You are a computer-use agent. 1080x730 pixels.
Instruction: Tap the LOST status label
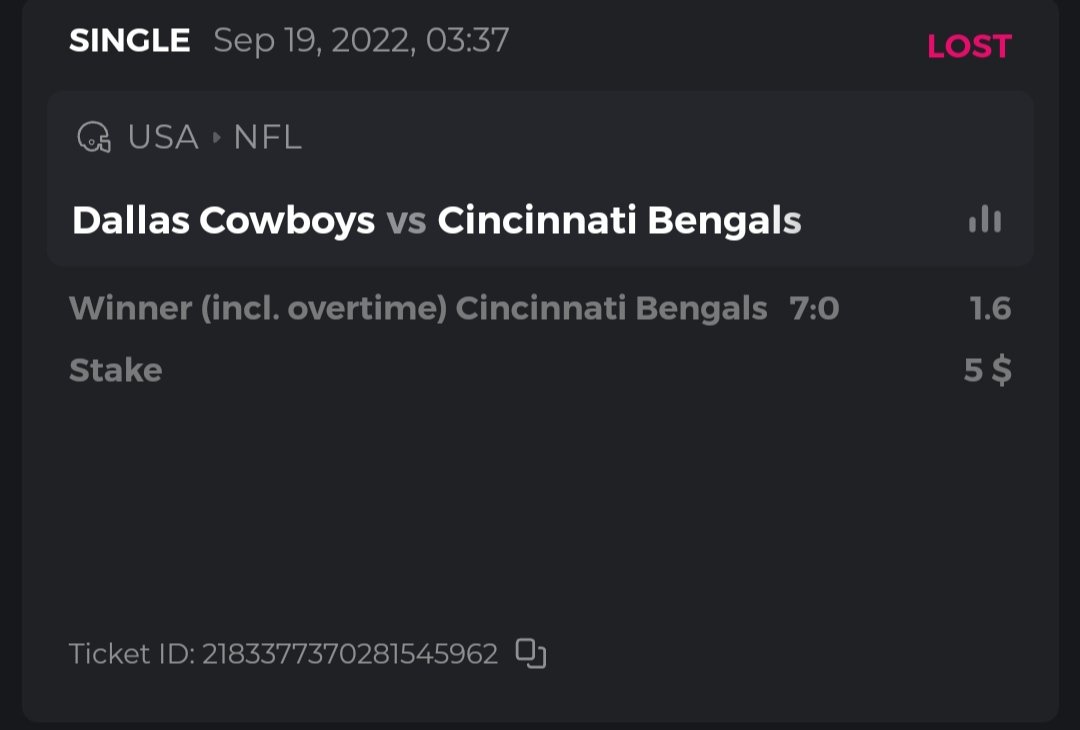(x=969, y=46)
